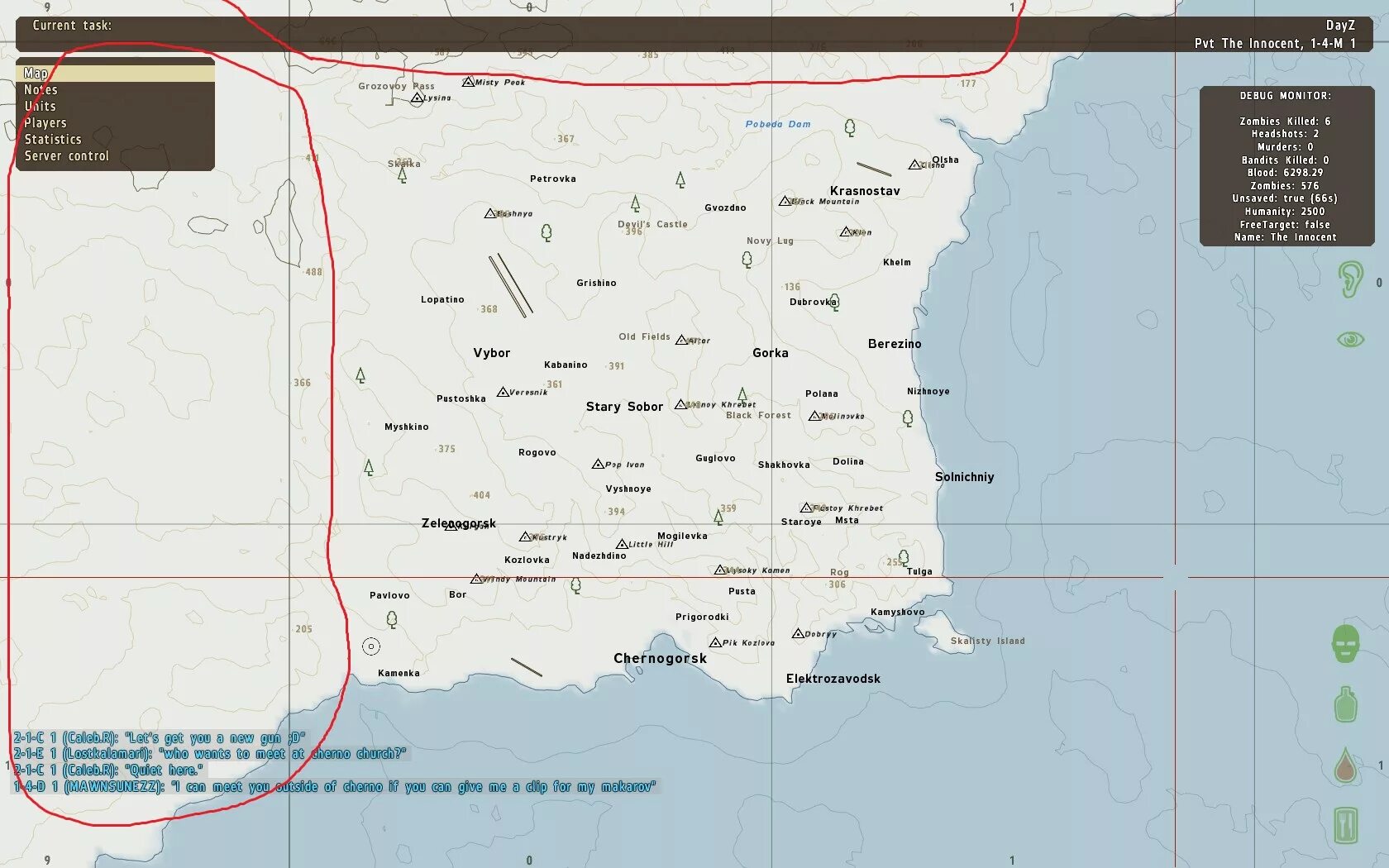
Task: Click the Kustryk hill triangle marker
Action: point(525,537)
